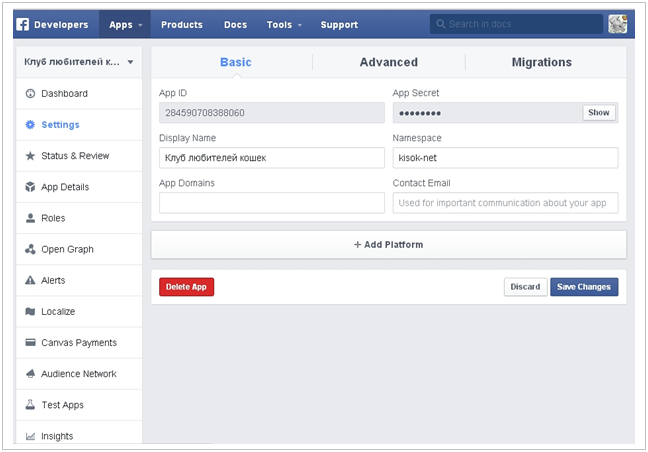Viewport: 648px width, 452px height.
Task: Open Audience Network section
Action: (x=79, y=373)
